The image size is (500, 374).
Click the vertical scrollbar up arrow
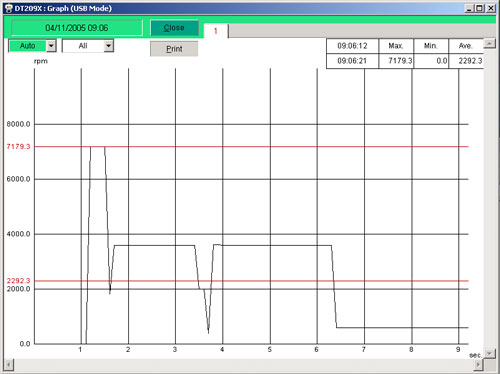[x=489, y=43]
